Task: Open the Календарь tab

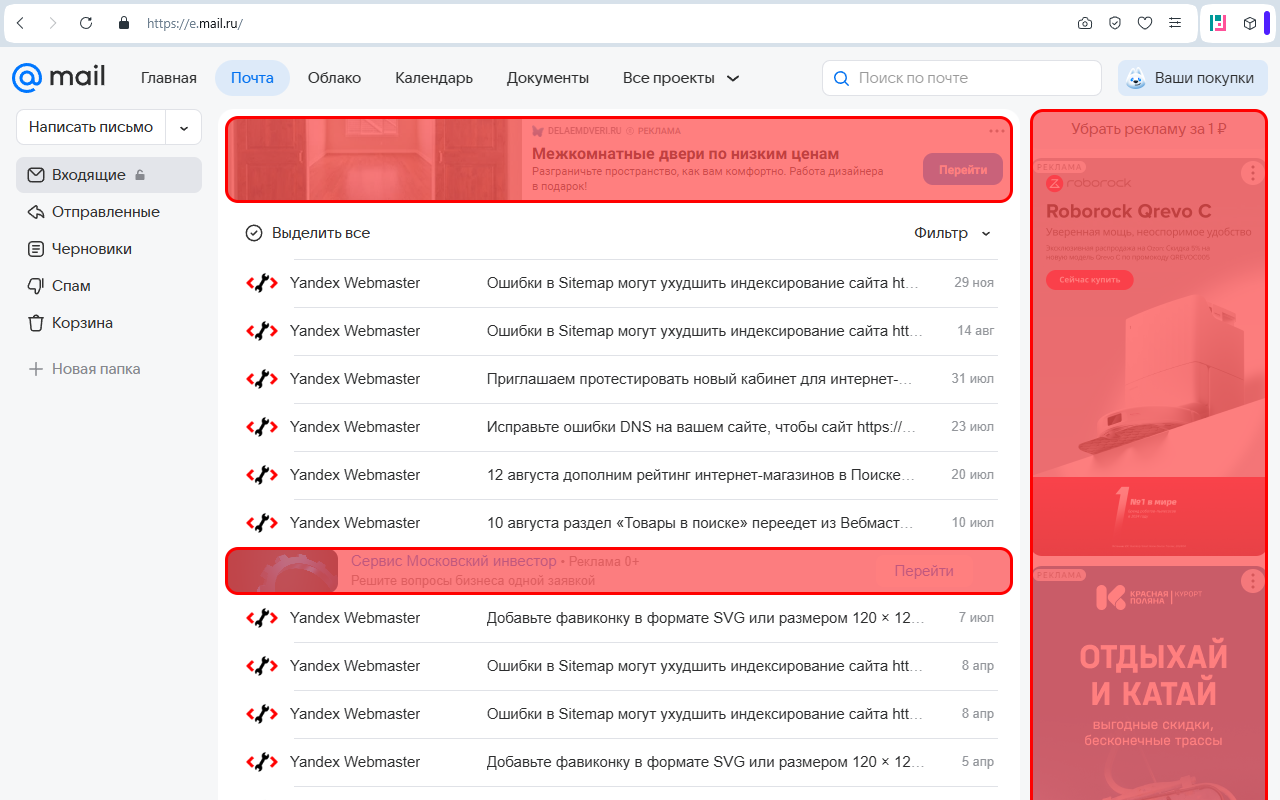Action: [x=434, y=78]
